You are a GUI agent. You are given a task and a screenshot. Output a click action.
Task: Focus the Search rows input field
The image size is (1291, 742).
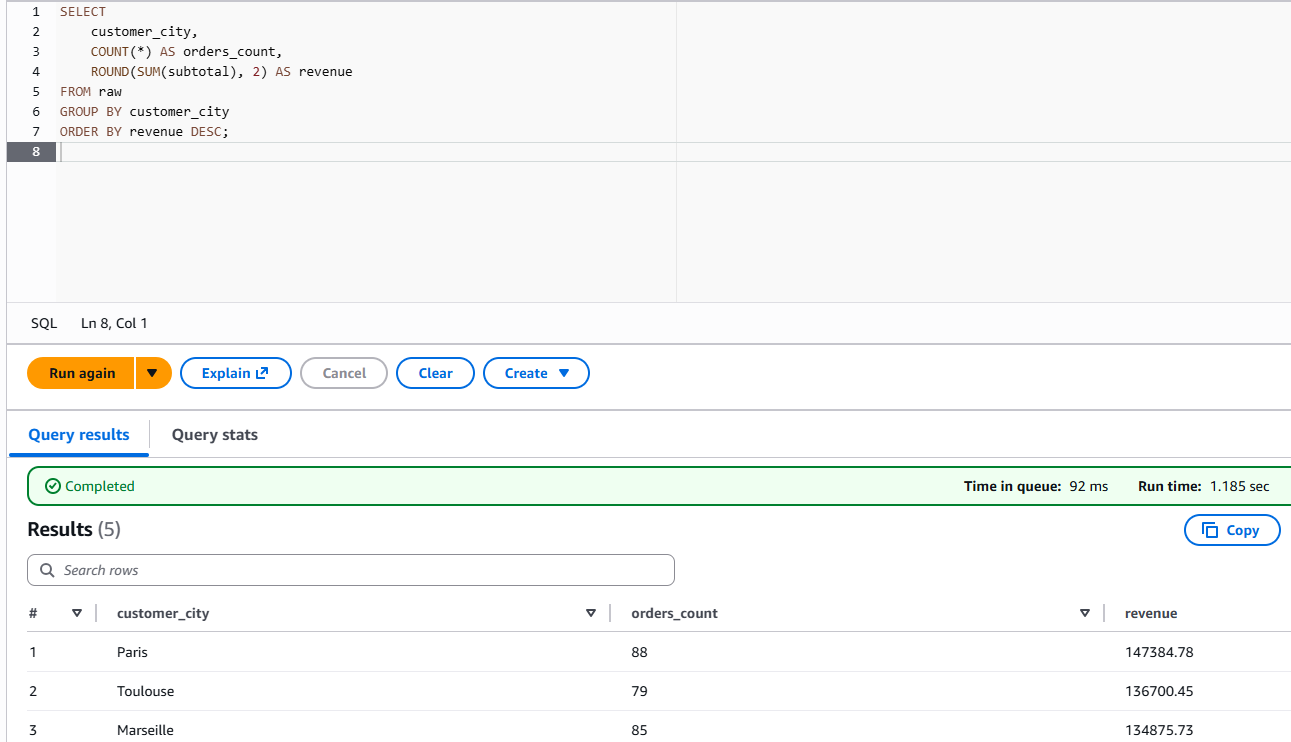(360, 570)
